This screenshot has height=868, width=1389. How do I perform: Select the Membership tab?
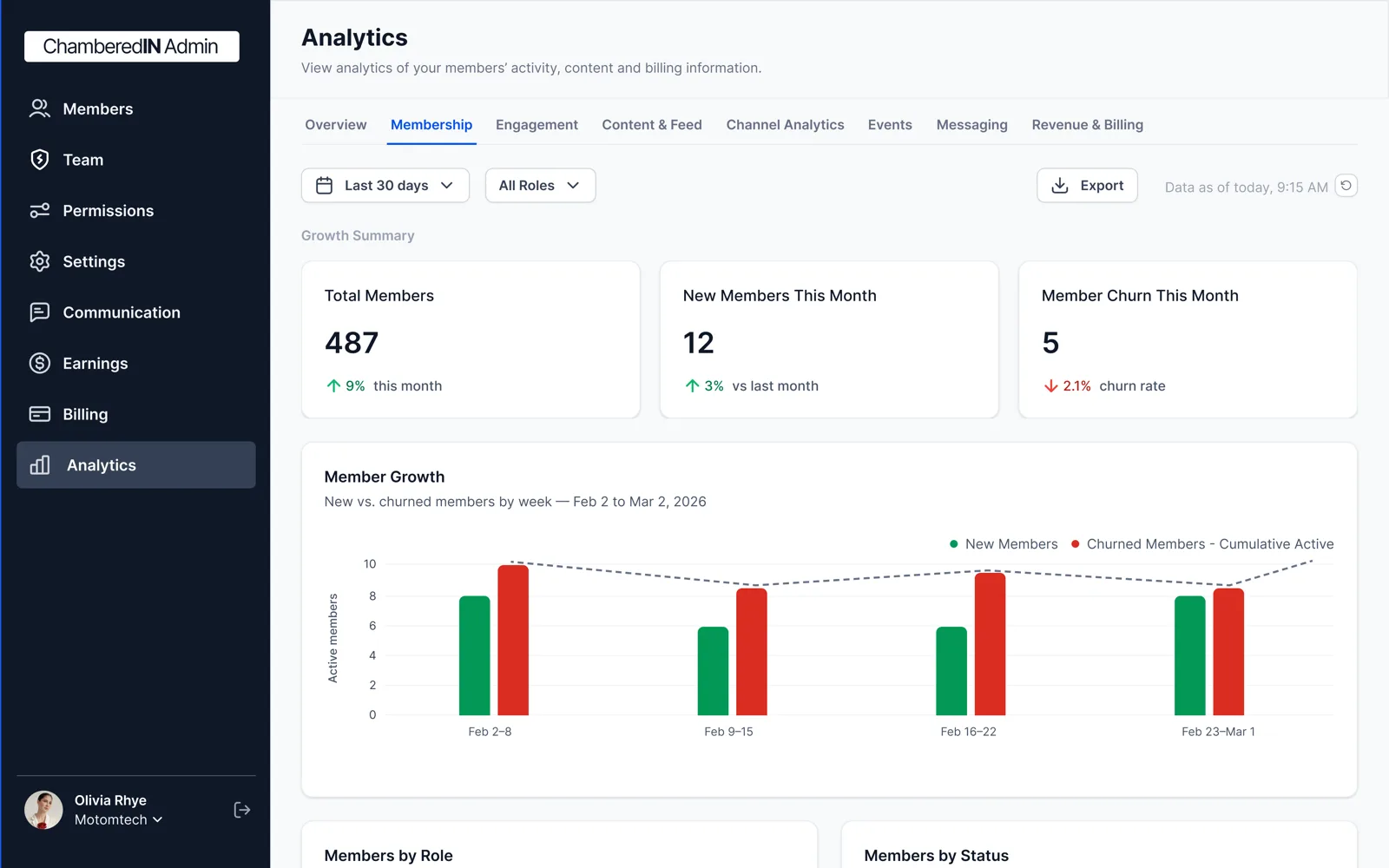click(431, 125)
